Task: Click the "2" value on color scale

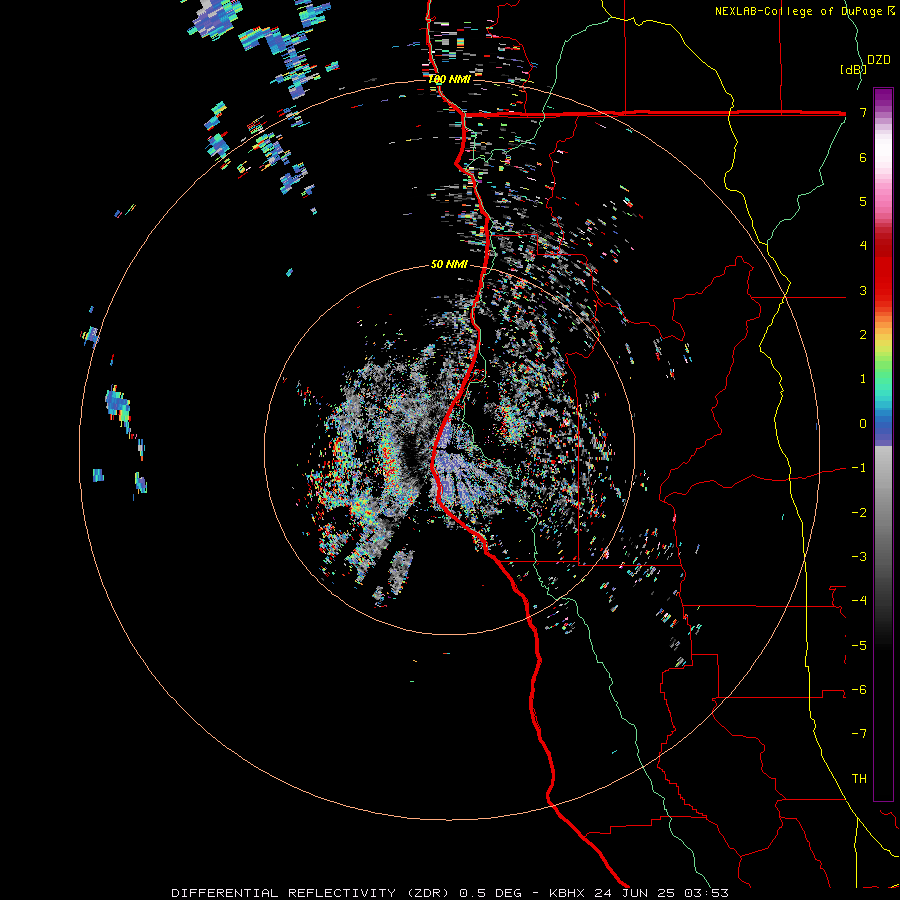Action: click(863, 335)
